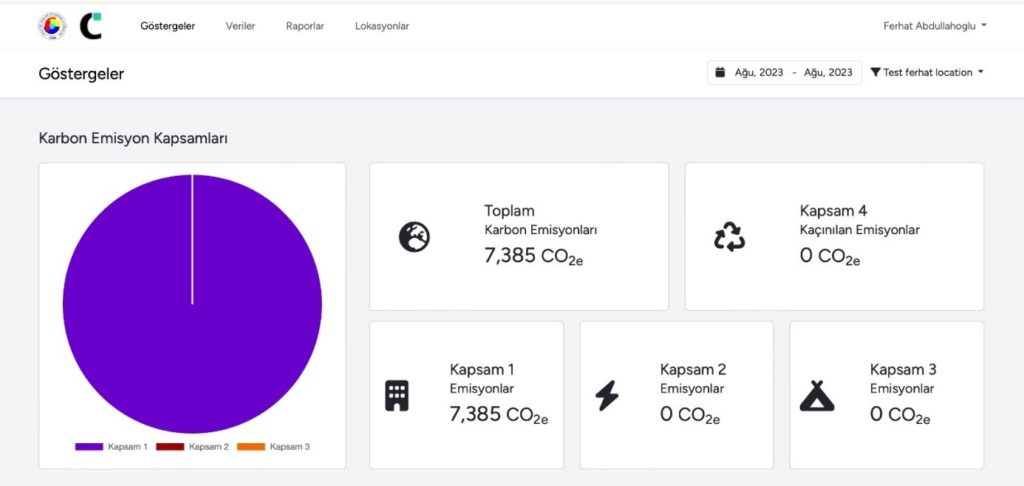Go to the Raporlar tab

click(305, 26)
